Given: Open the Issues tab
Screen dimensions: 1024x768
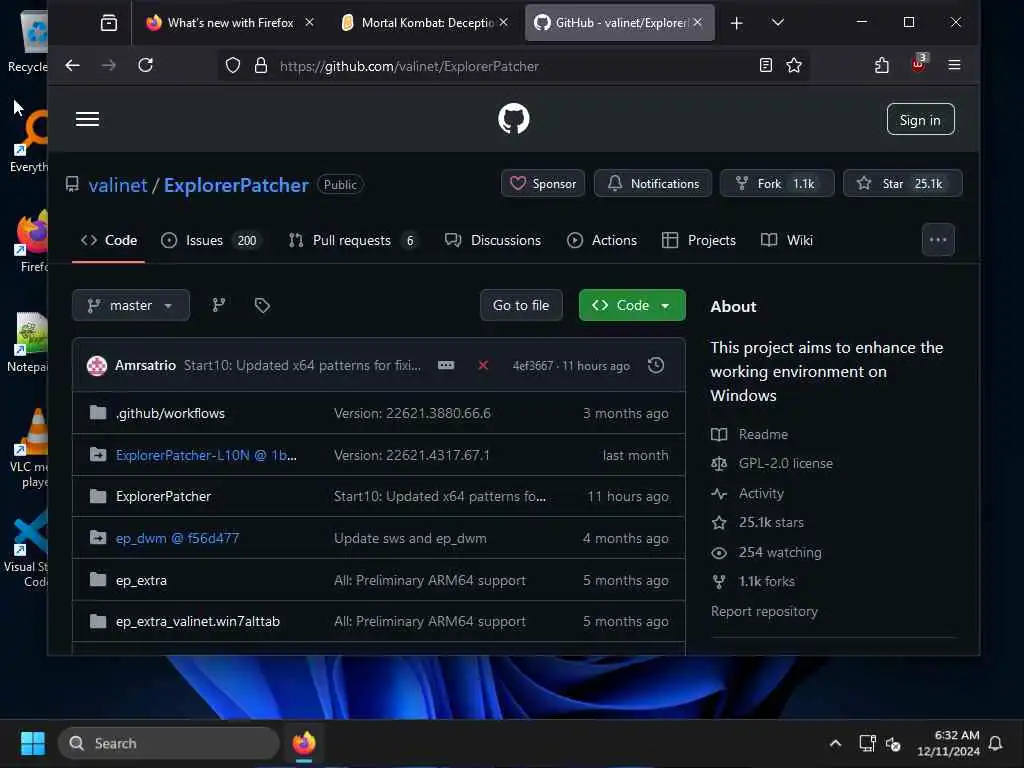Looking at the screenshot, I should [212, 240].
